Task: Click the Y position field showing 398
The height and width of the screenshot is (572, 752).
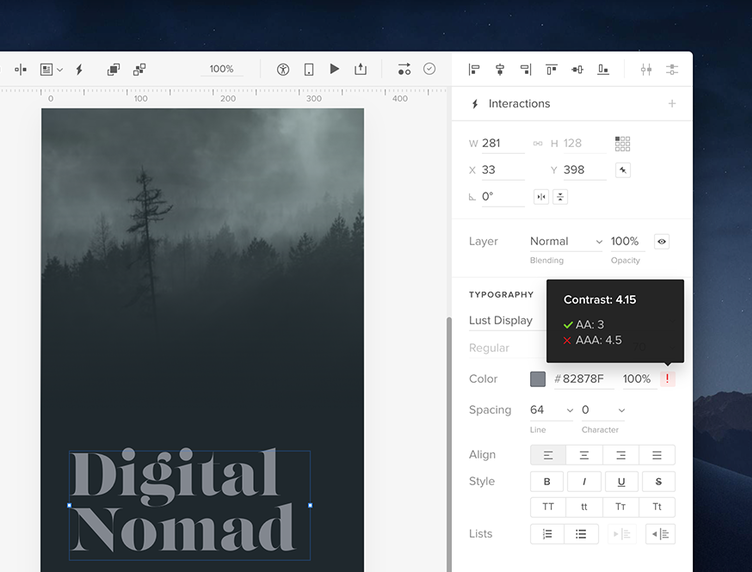Action: coord(584,170)
